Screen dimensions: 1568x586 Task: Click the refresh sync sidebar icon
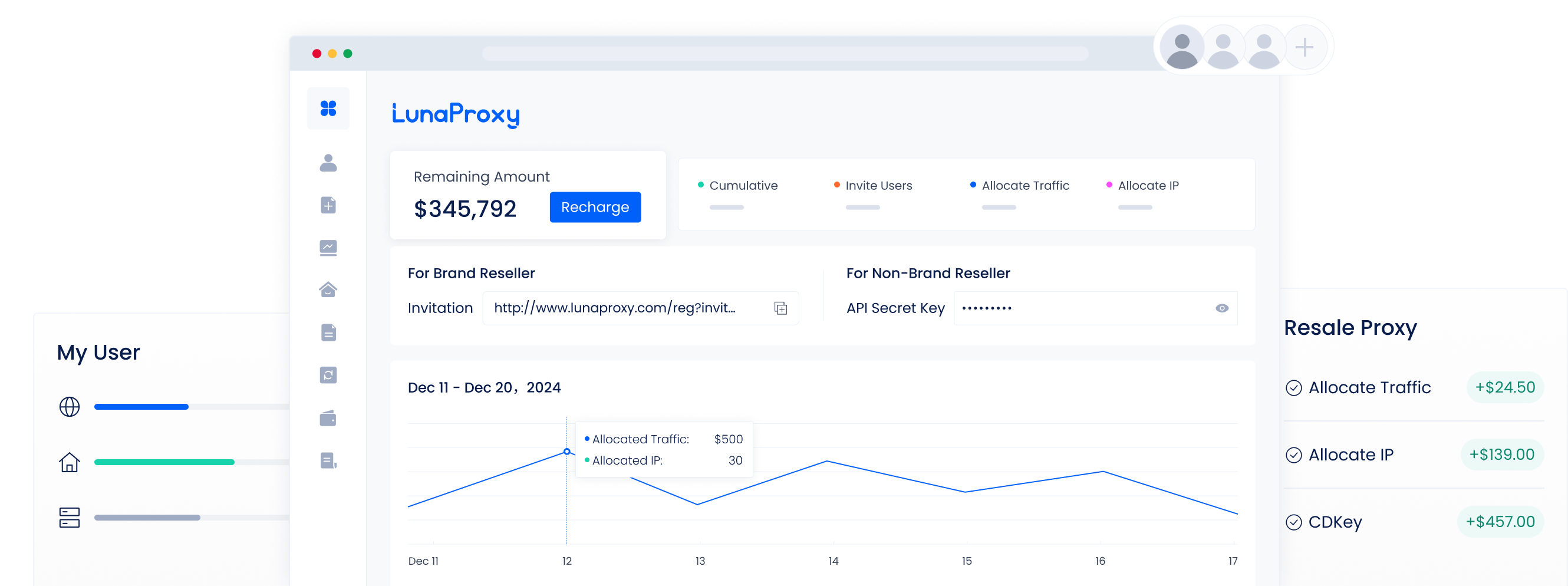[328, 375]
